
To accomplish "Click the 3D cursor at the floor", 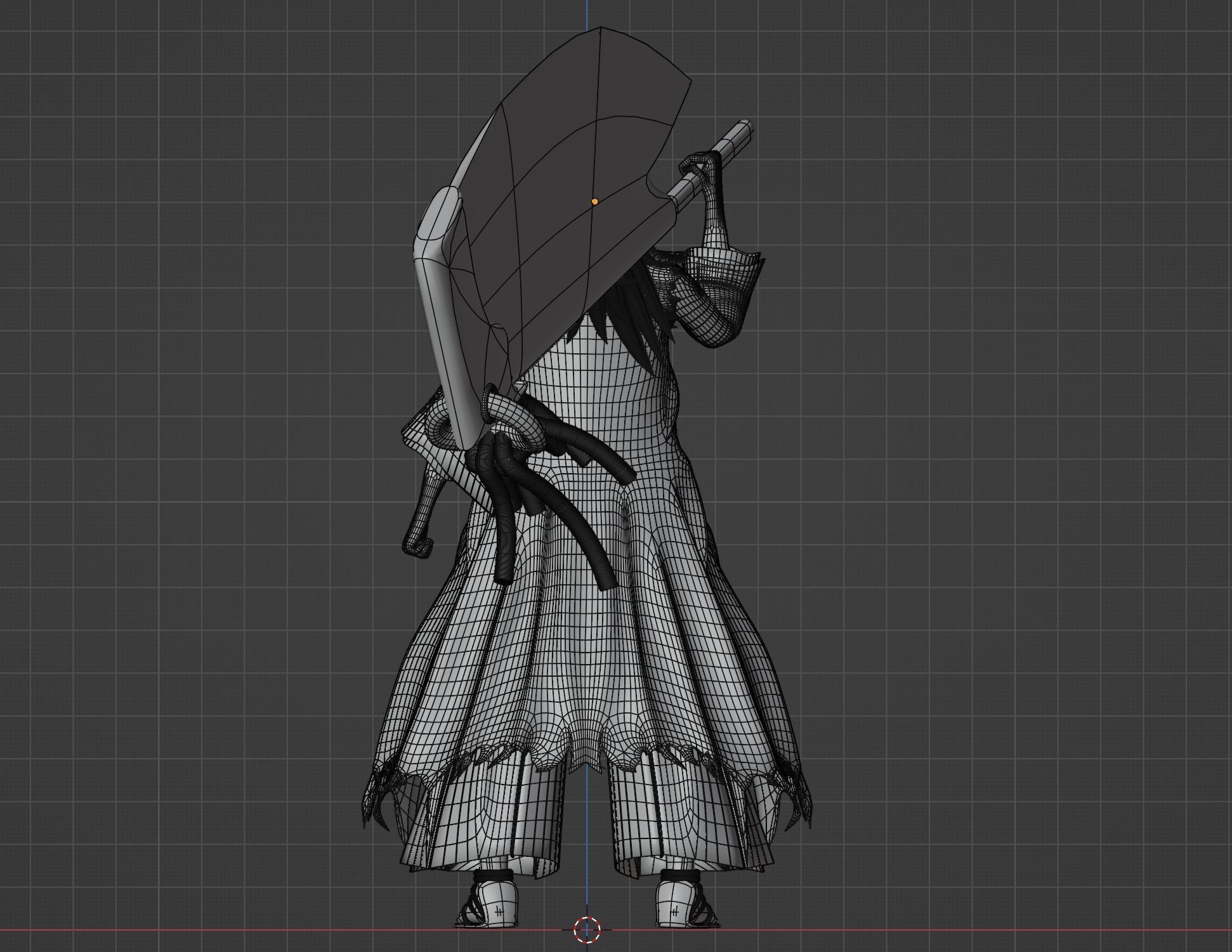I will pos(587,930).
